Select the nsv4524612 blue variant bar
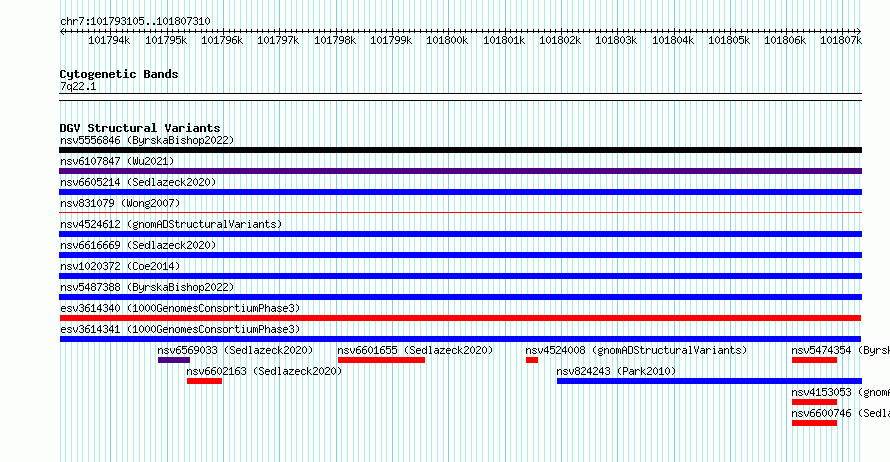 point(460,234)
